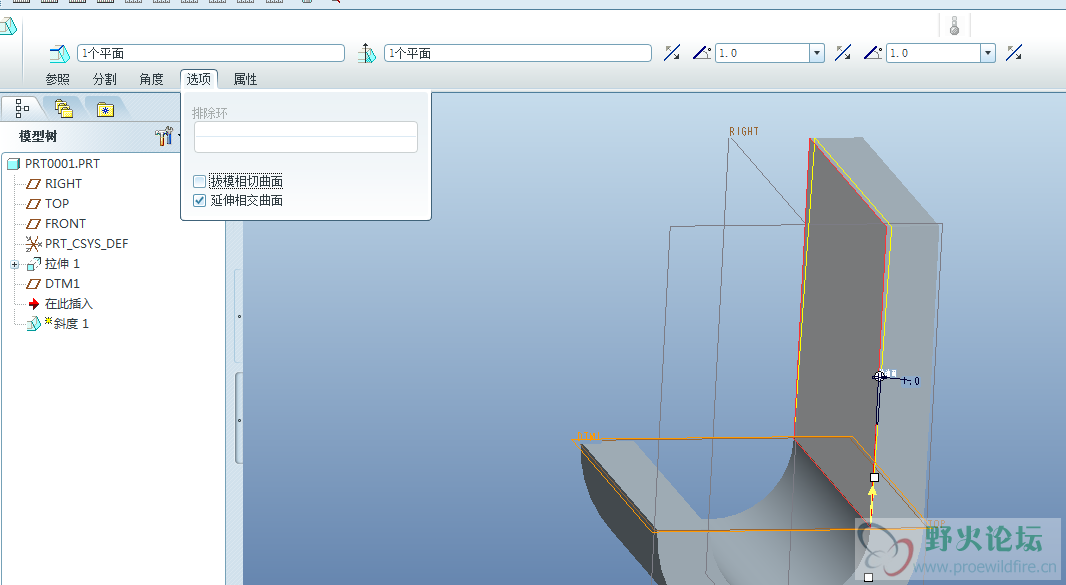Select TOP plane in model tree

click(57, 203)
